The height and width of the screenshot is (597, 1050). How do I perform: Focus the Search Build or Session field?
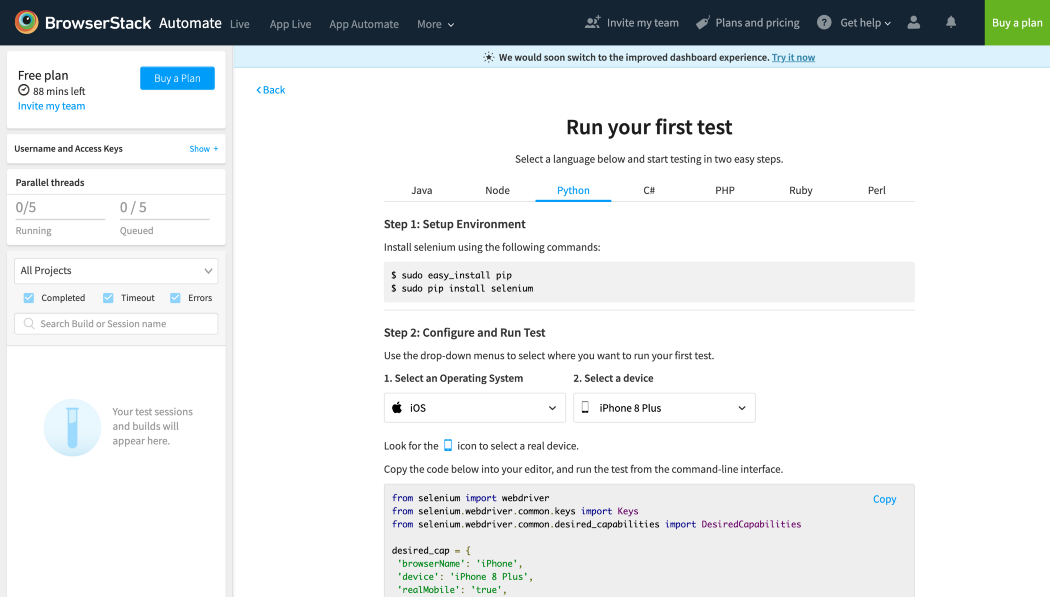click(124, 324)
